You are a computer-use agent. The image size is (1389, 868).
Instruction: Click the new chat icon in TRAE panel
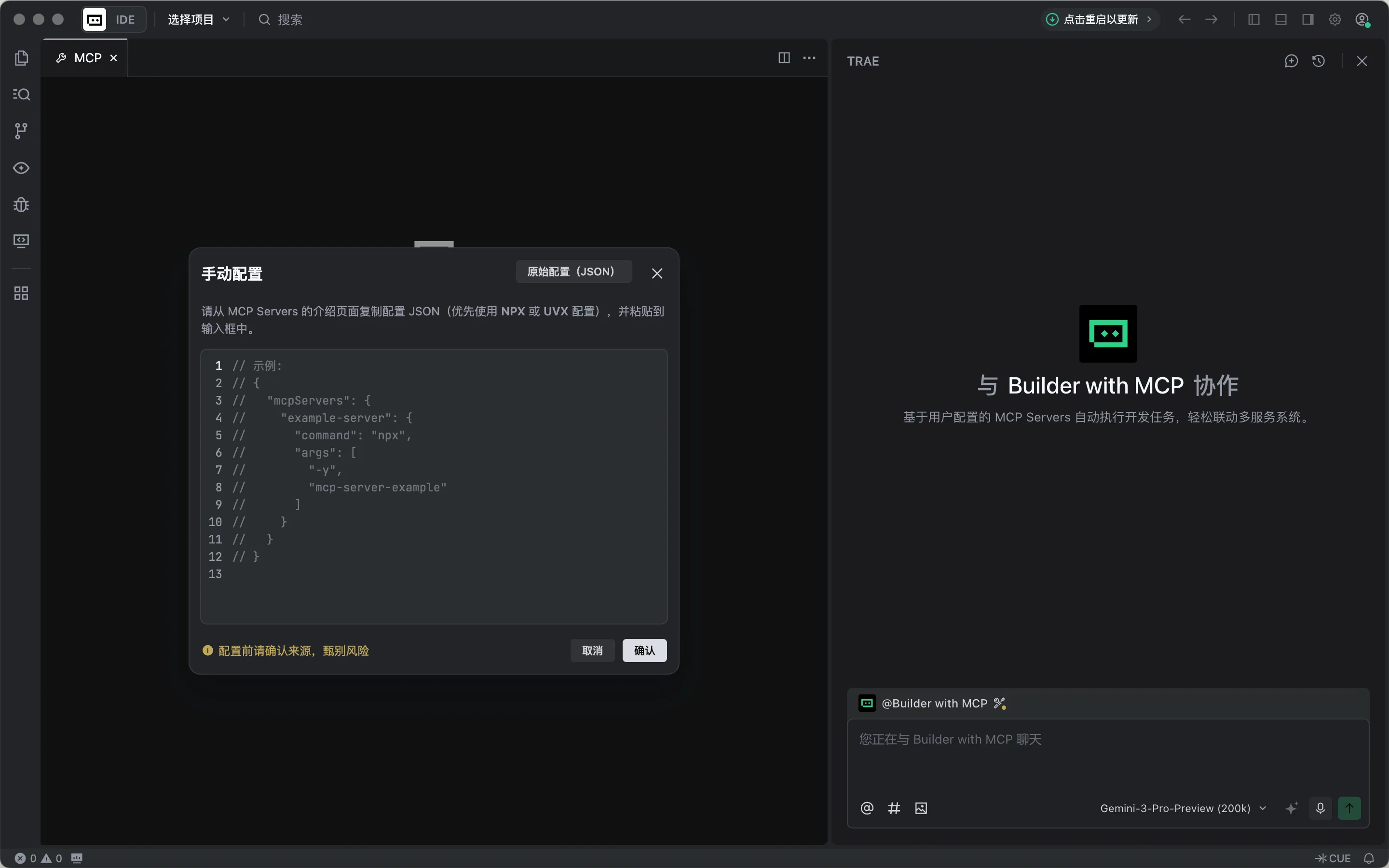(1291, 61)
